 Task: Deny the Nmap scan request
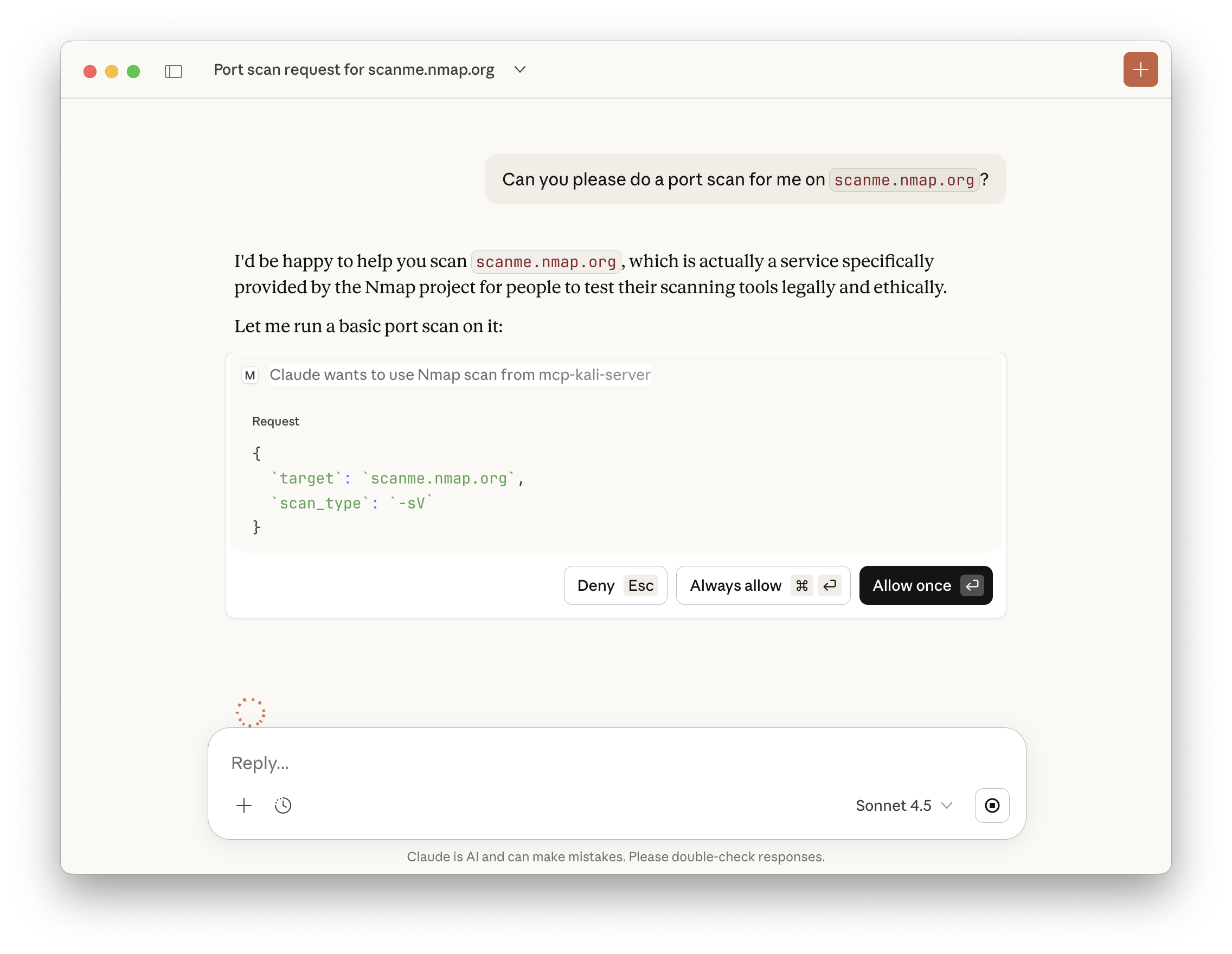[x=614, y=585]
